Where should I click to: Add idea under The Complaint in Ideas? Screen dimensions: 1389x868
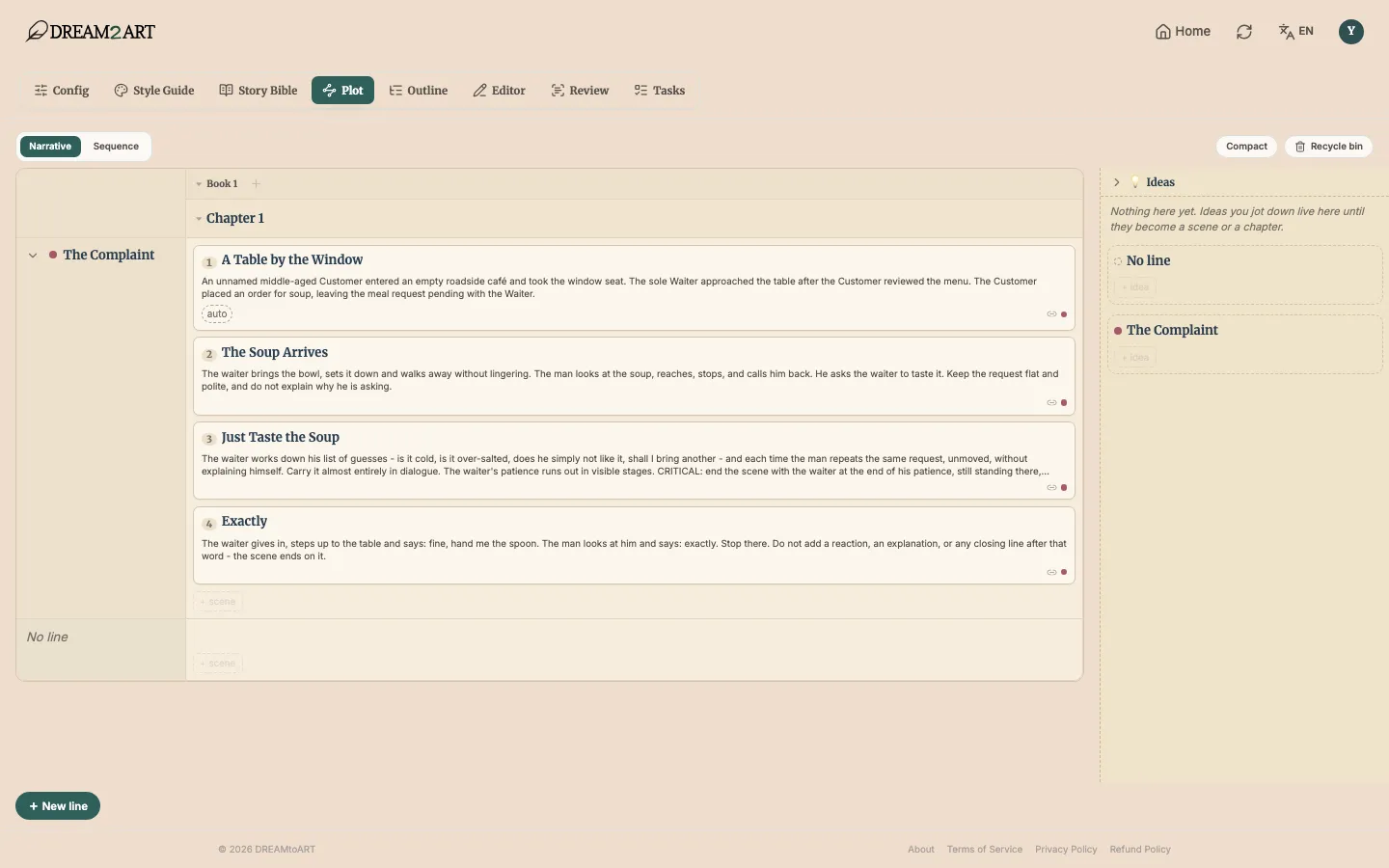(1136, 358)
